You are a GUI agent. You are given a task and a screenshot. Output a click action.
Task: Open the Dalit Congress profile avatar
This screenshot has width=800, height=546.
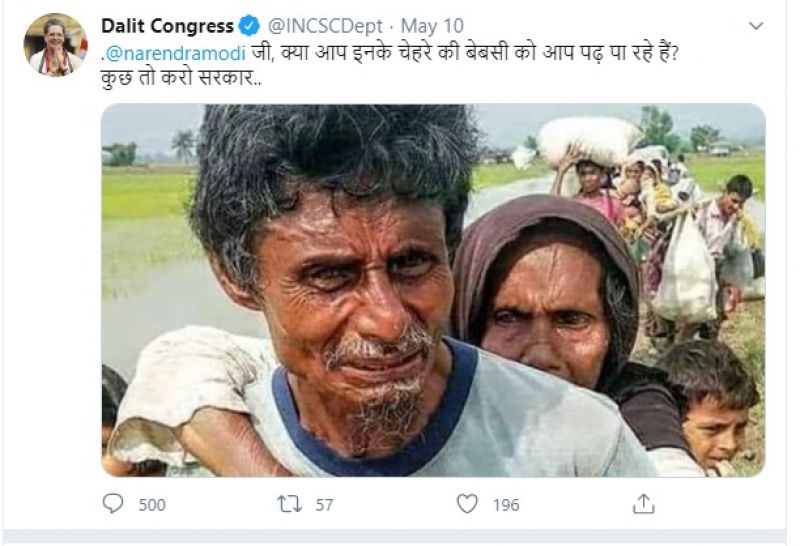click(56, 45)
